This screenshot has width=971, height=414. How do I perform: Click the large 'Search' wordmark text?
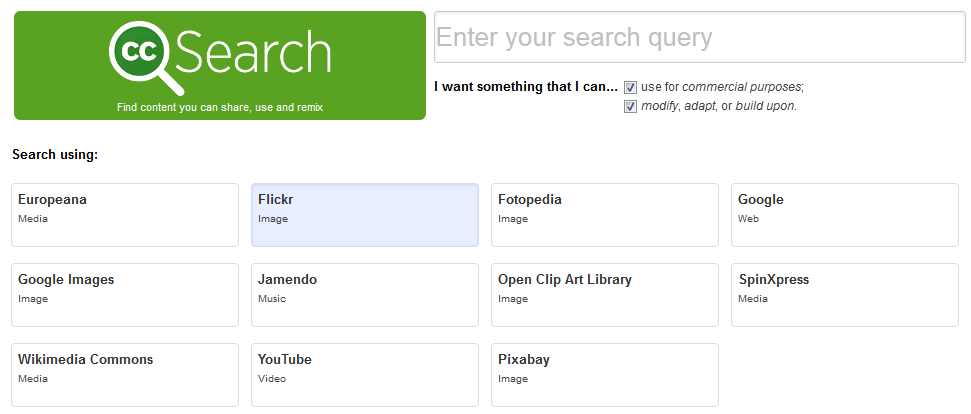tap(254, 53)
